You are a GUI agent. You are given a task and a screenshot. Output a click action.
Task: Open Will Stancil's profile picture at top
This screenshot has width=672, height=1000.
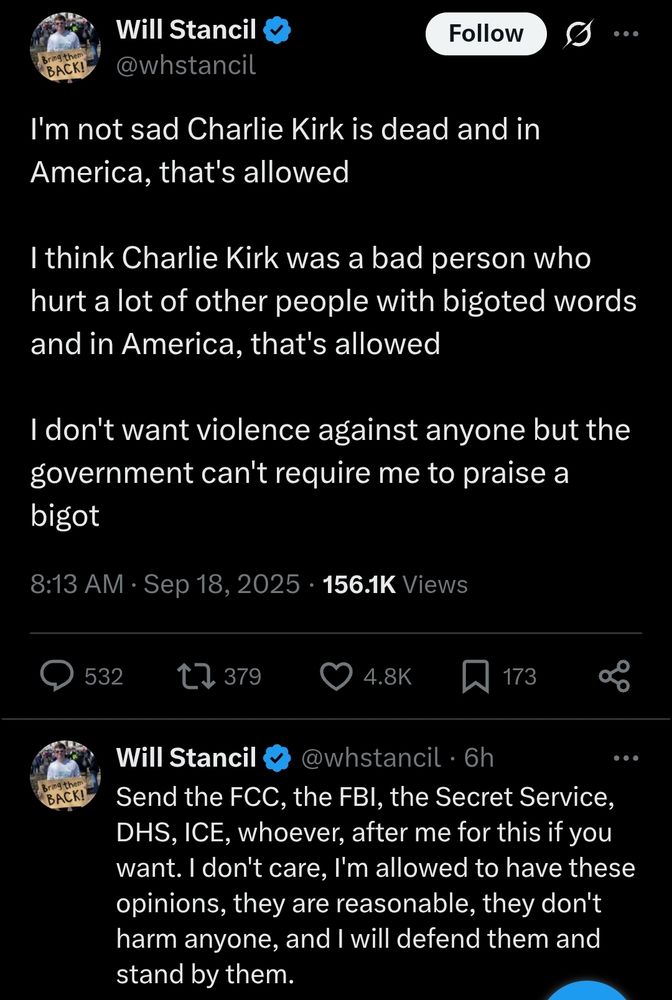[64, 48]
